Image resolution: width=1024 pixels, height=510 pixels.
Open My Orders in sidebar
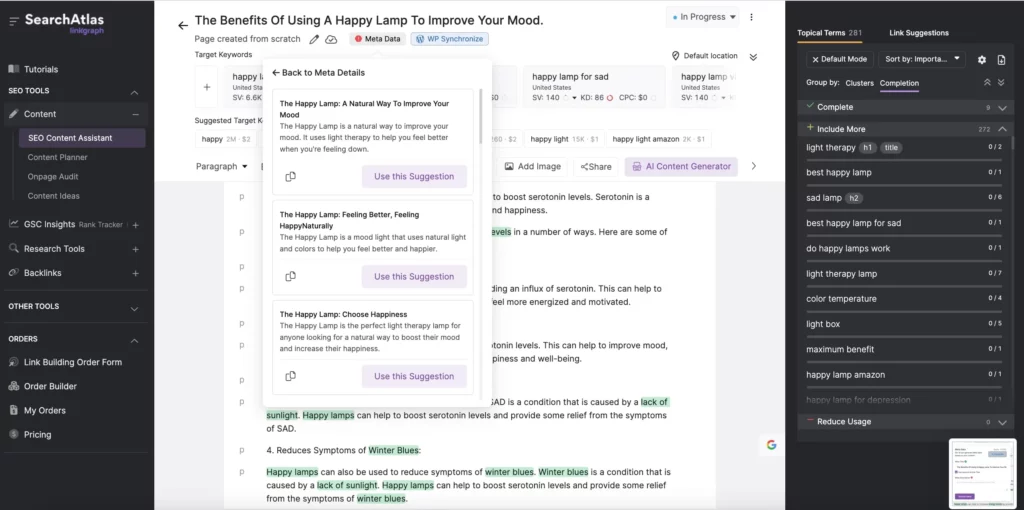[x=45, y=411]
